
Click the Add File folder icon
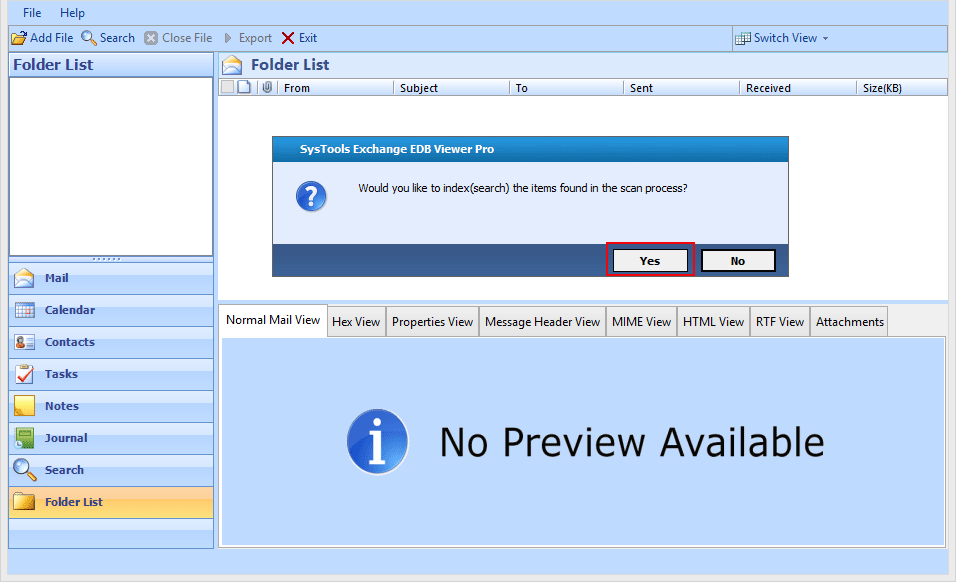tap(19, 38)
